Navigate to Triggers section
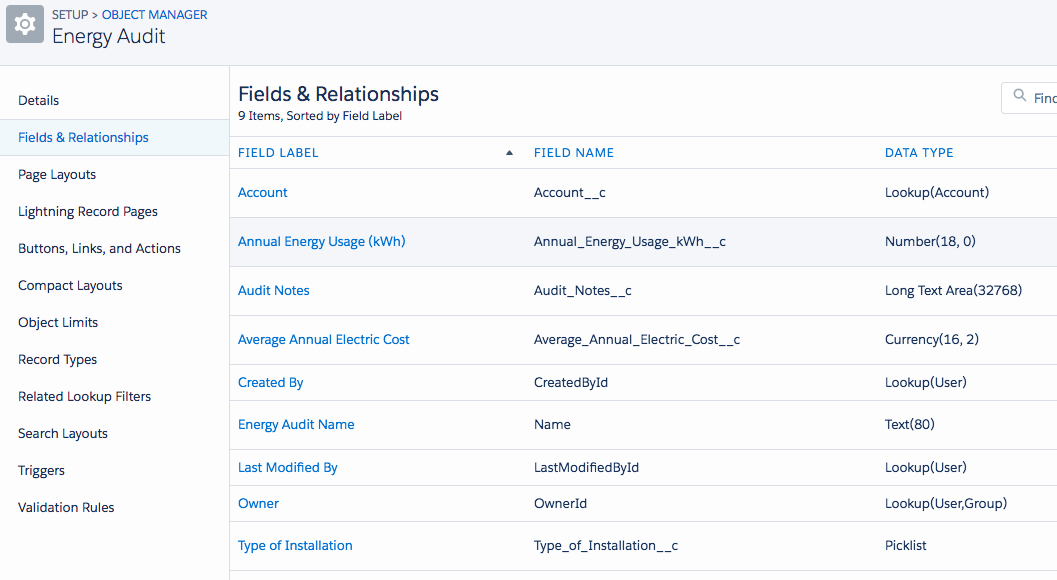1057x580 pixels. [x=41, y=470]
